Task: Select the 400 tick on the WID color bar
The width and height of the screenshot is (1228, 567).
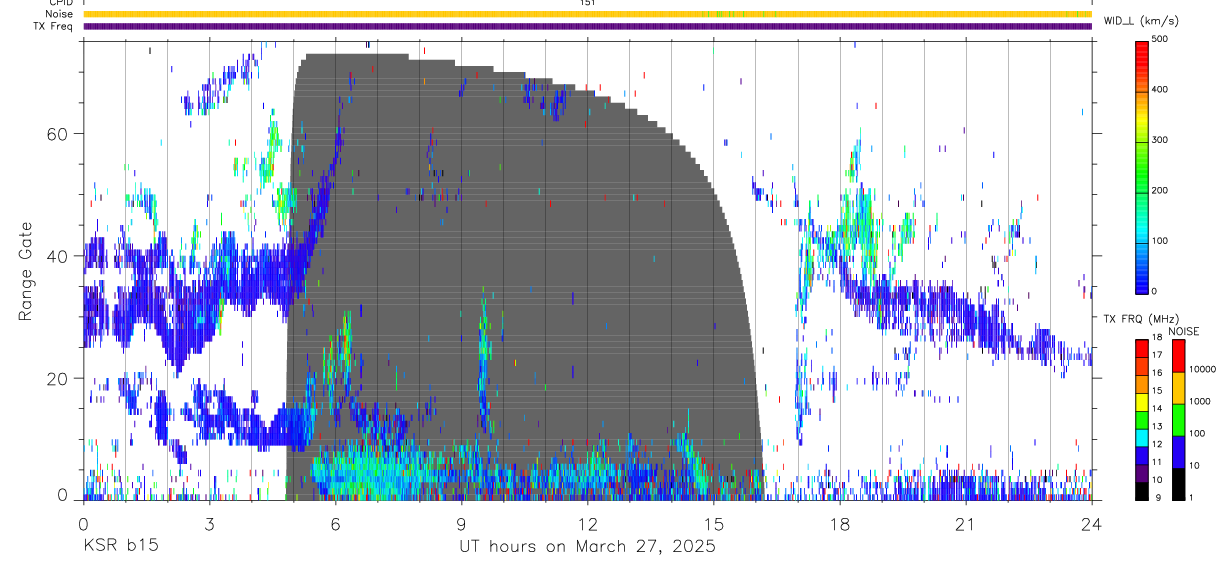Action: coord(1162,90)
